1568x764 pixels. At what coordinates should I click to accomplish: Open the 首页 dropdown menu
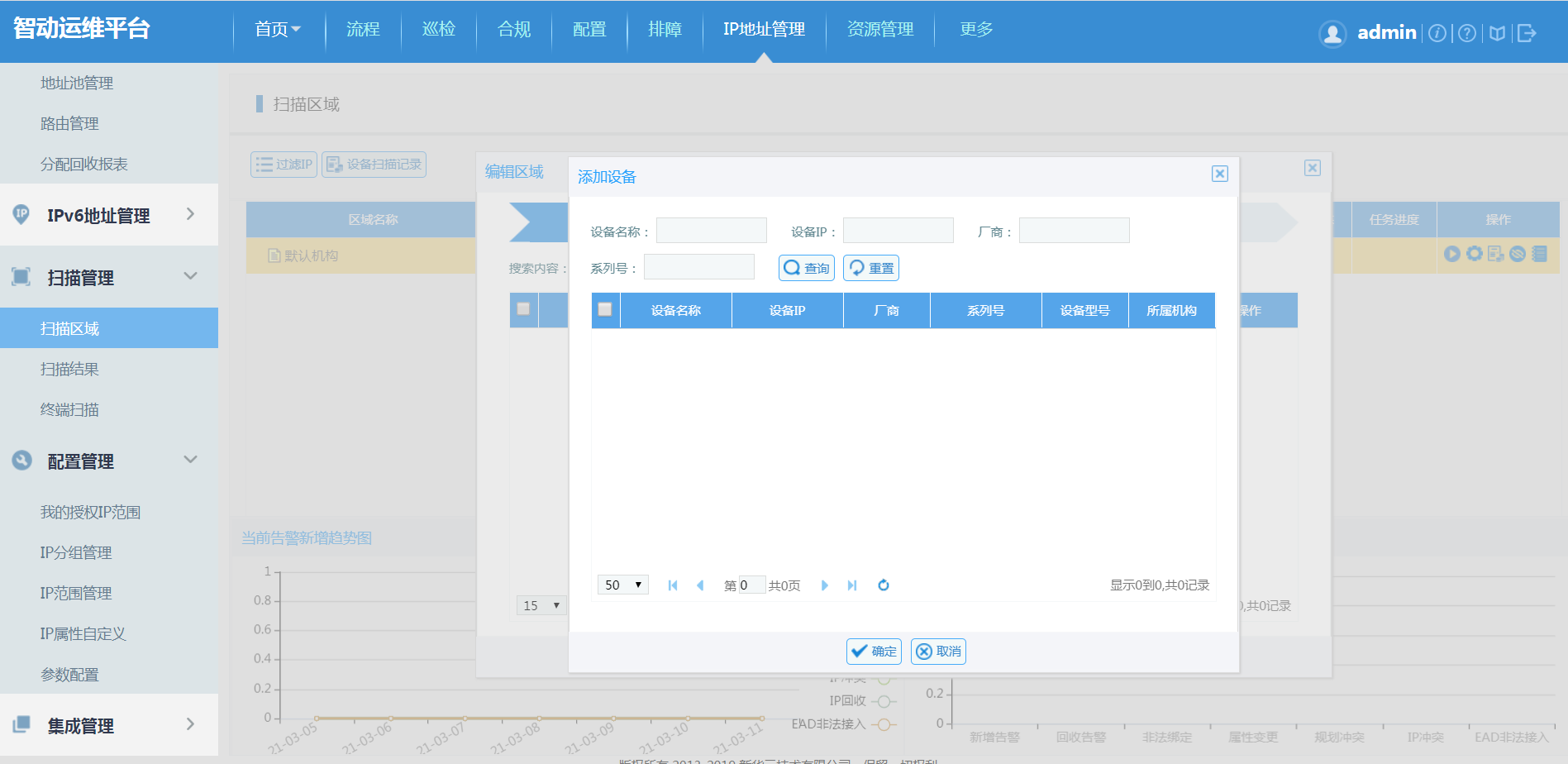tap(278, 30)
